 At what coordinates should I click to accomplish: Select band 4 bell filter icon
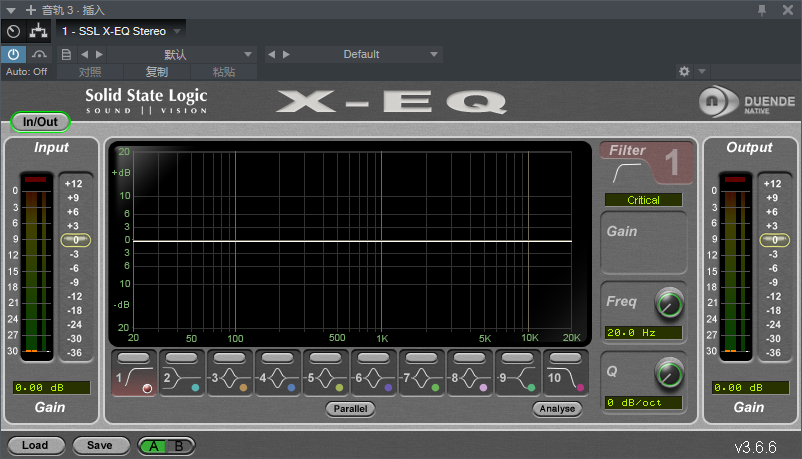point(276,379)
